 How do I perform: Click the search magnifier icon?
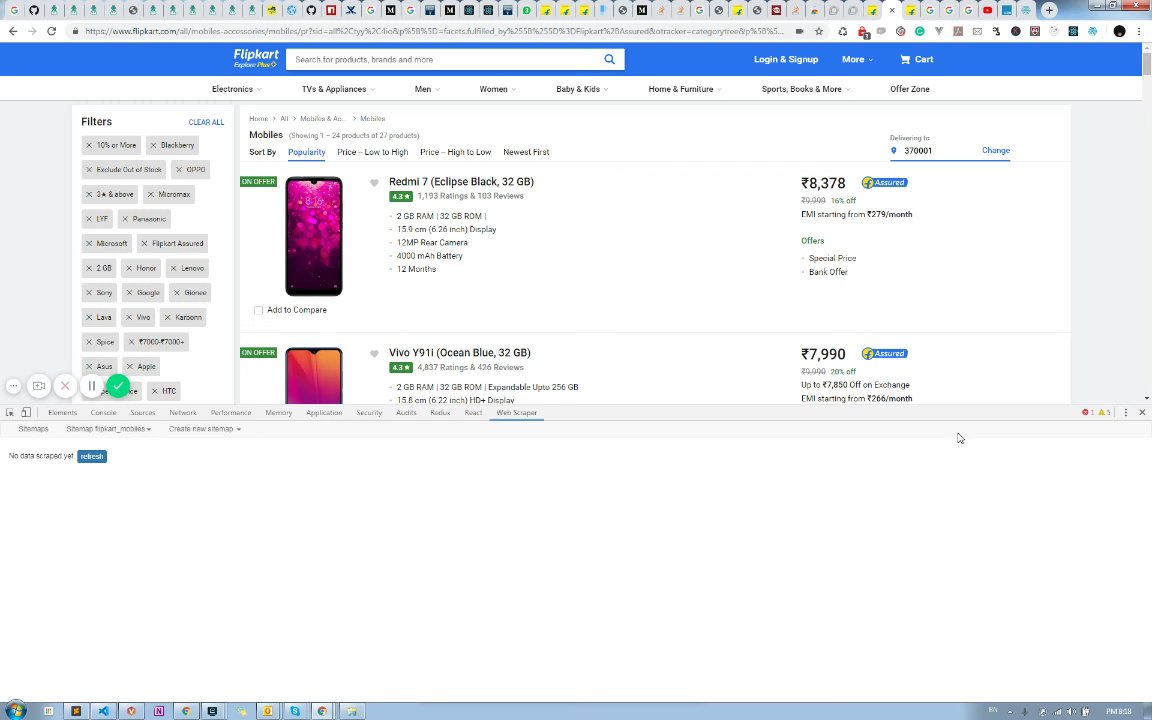[x=609, y=60]
